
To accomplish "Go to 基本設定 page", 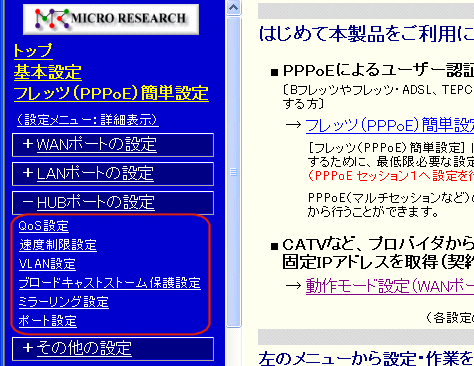I will point(47,72).
